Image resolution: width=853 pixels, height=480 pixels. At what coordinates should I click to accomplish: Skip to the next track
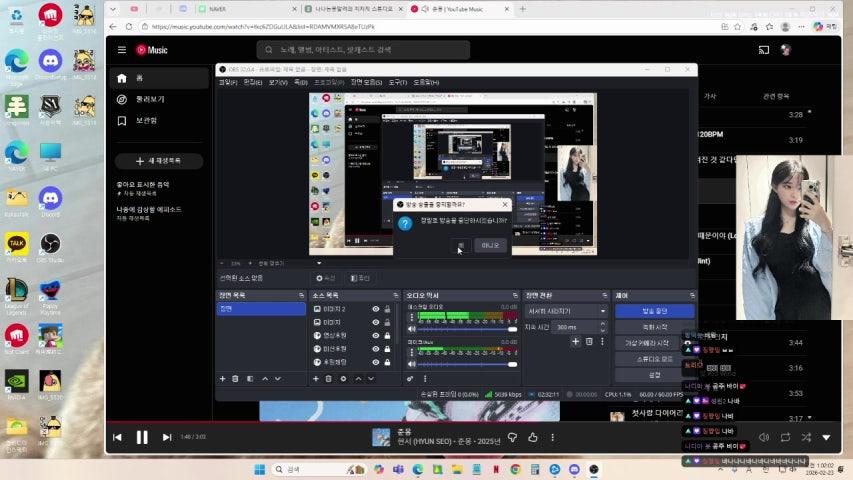click(x=167, y=437)
